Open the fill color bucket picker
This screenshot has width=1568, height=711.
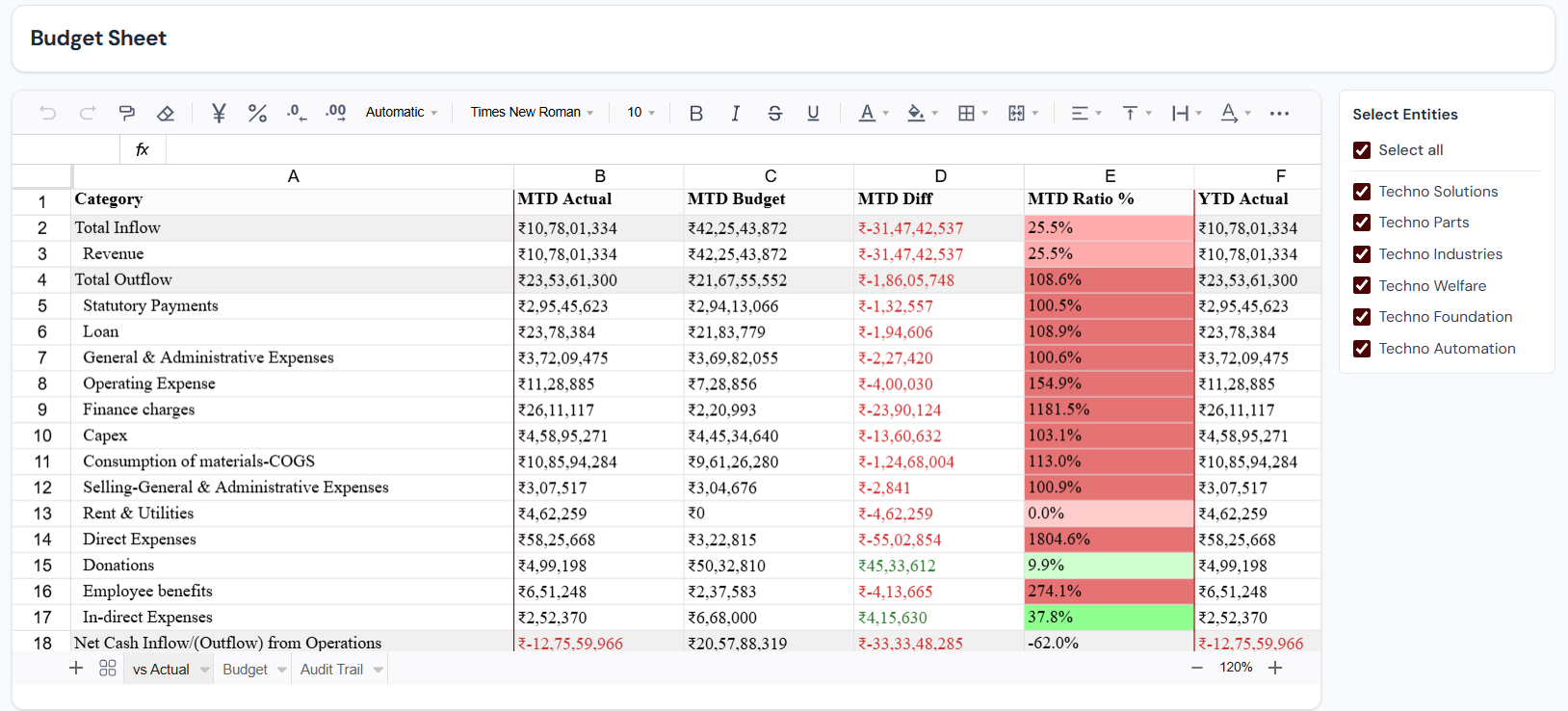point(916,114)
